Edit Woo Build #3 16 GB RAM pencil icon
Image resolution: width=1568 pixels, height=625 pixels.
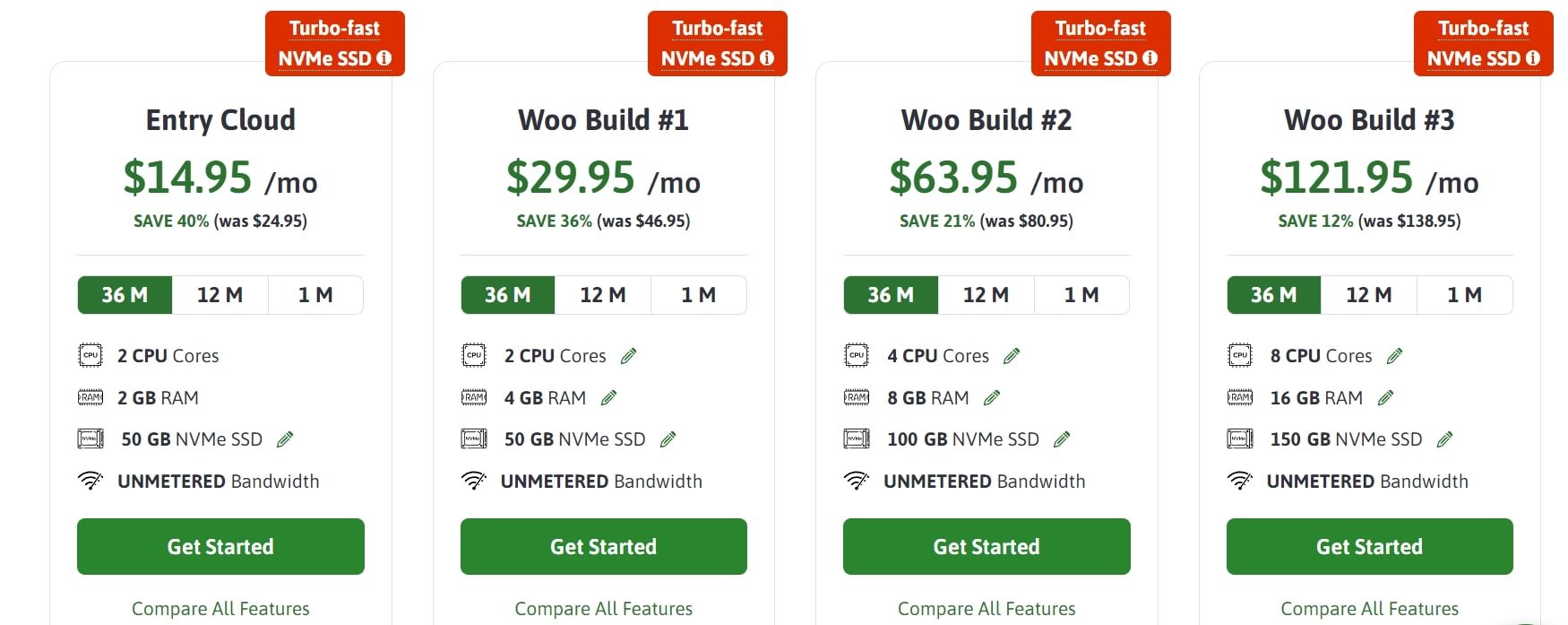point(1386,397)
